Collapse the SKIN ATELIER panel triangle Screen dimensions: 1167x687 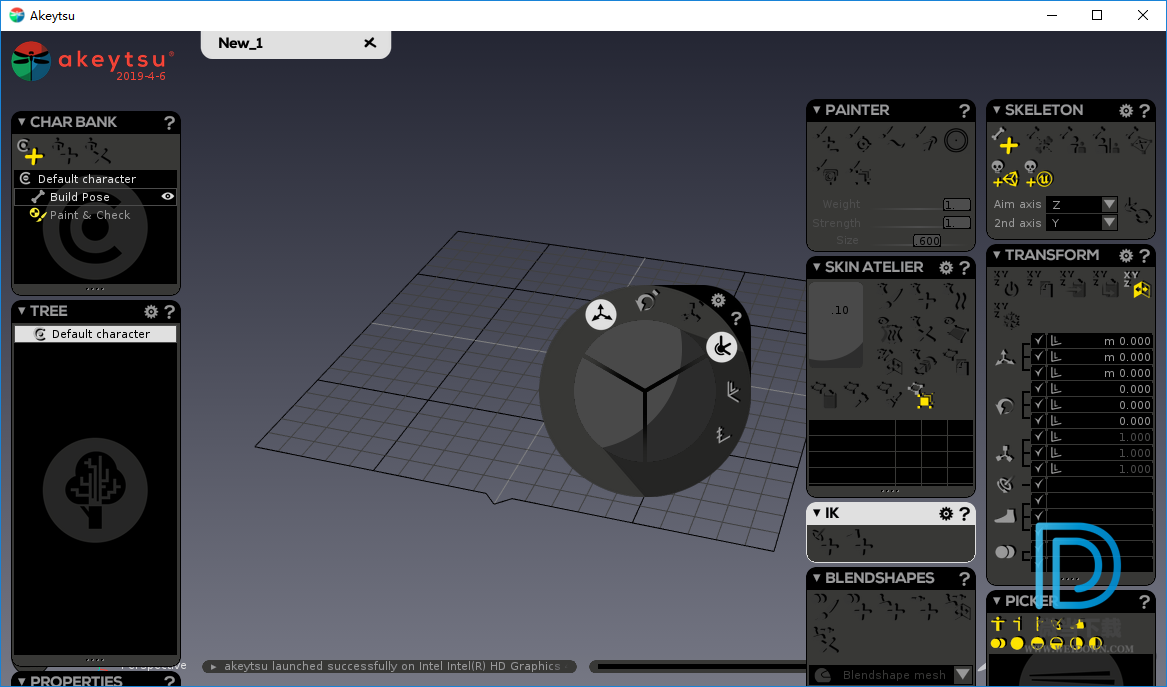816,266
